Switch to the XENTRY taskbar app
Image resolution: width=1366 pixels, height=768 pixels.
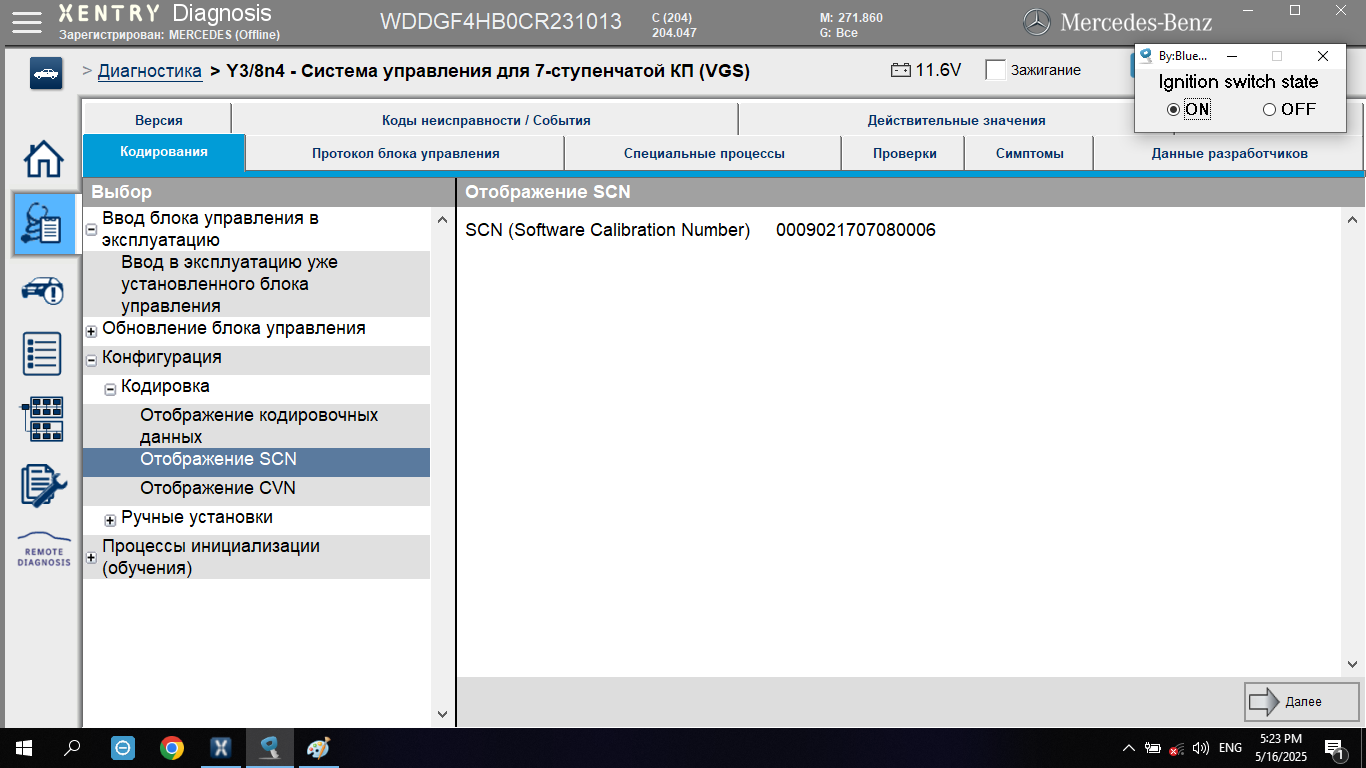click(221, 747)
